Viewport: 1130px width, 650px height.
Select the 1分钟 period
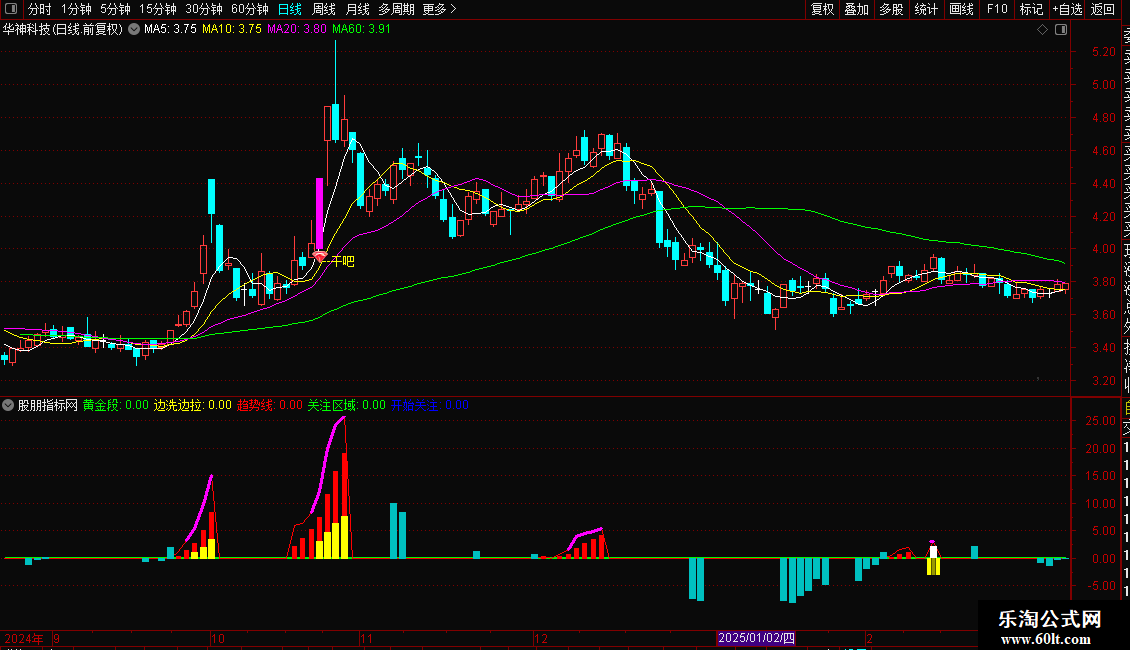pyautogui.click(x=76, y=9)
